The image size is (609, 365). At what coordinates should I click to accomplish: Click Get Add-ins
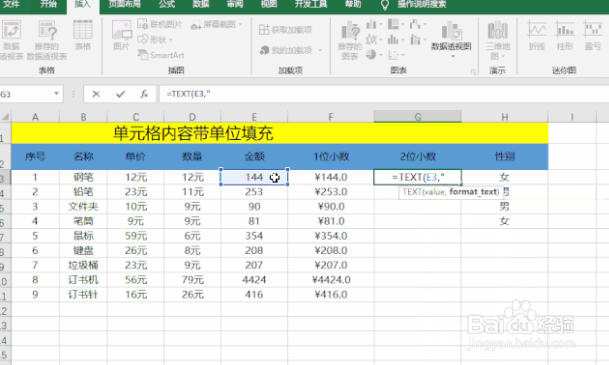(285, 30)
